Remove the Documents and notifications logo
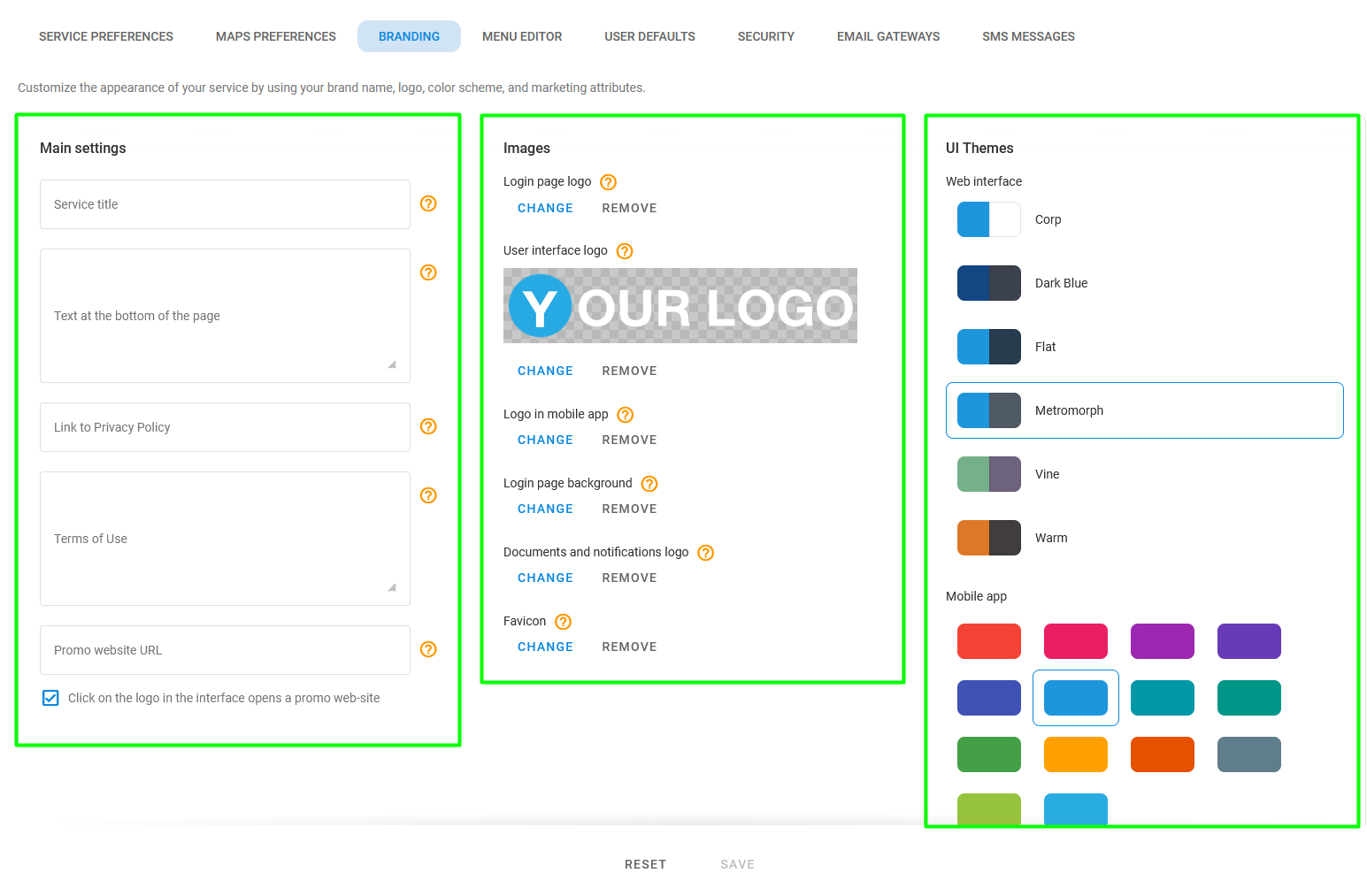Screen dimensions: 1367x896 pos(629,578)
